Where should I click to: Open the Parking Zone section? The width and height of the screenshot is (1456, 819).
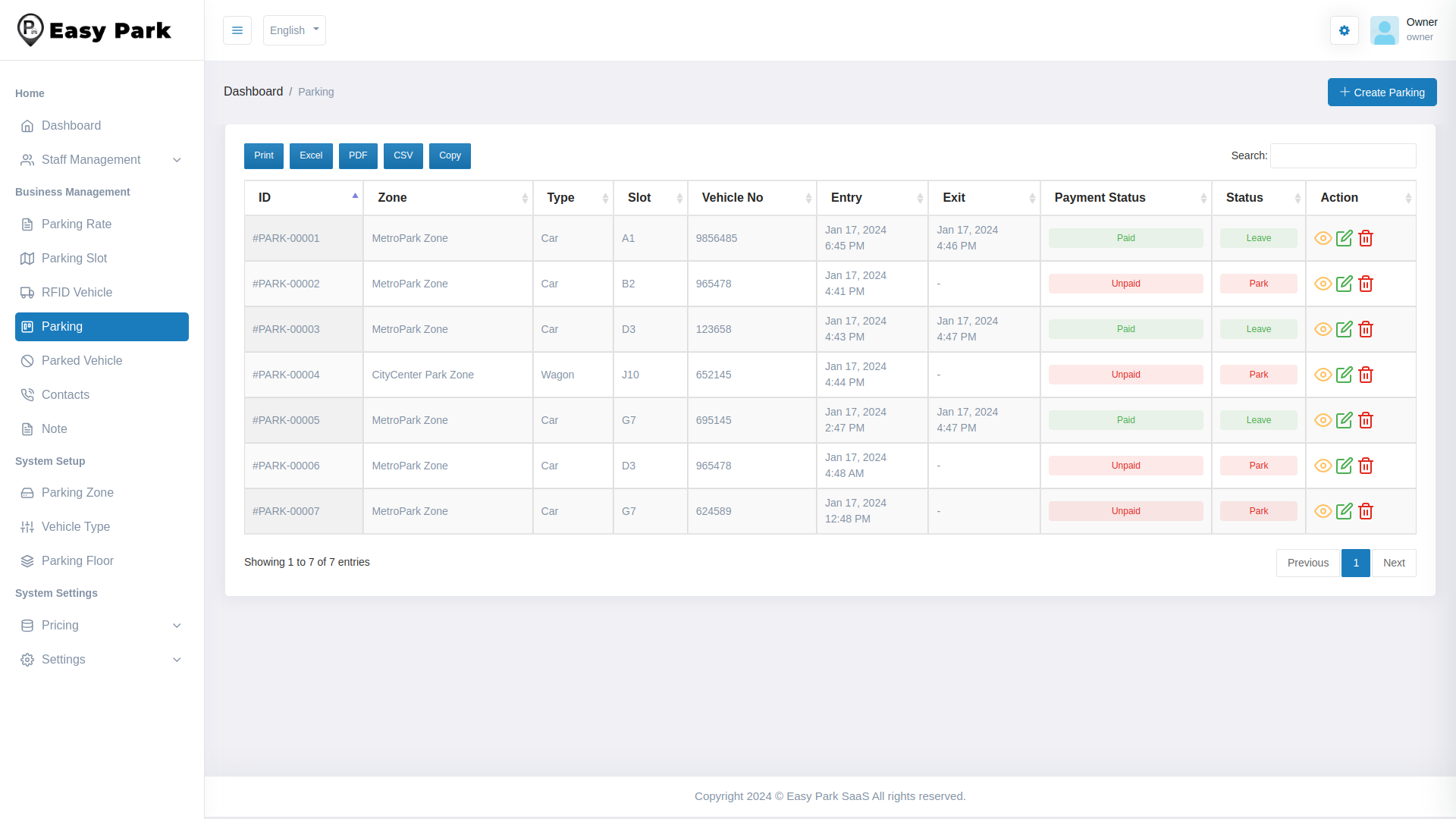point(76,492)
